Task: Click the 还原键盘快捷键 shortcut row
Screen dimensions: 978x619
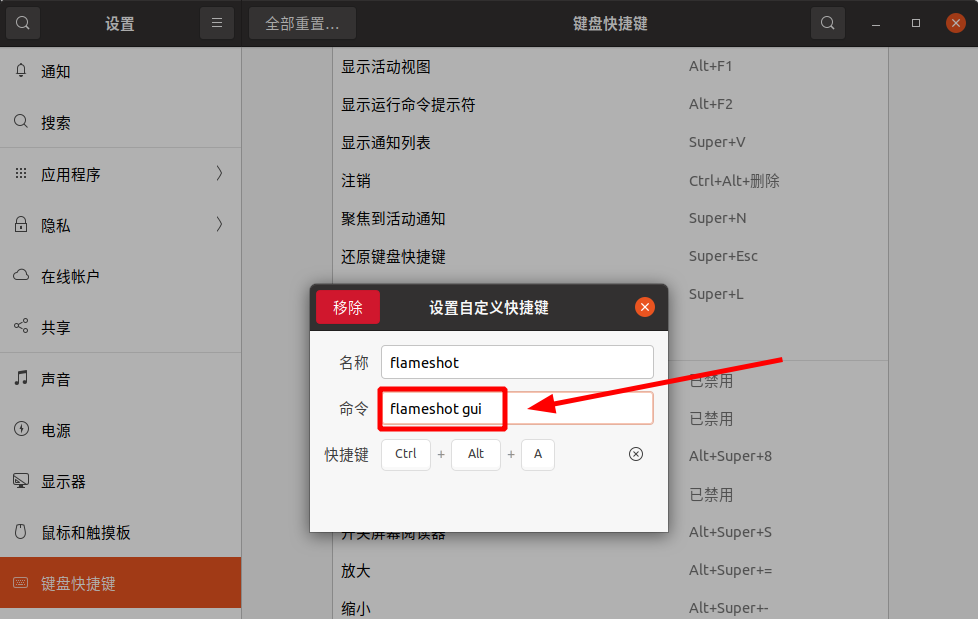Action: [610, 256]
